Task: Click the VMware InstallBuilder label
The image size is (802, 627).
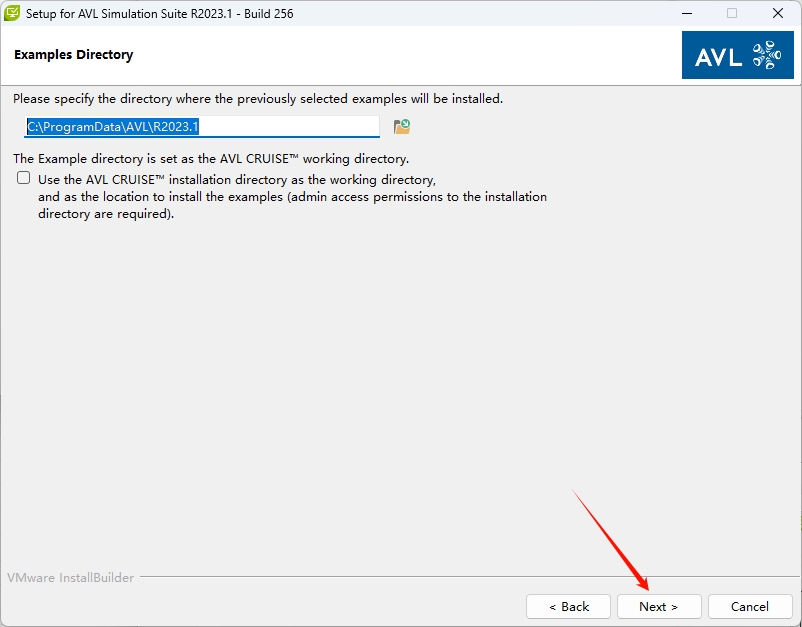Action: [70, 578]
